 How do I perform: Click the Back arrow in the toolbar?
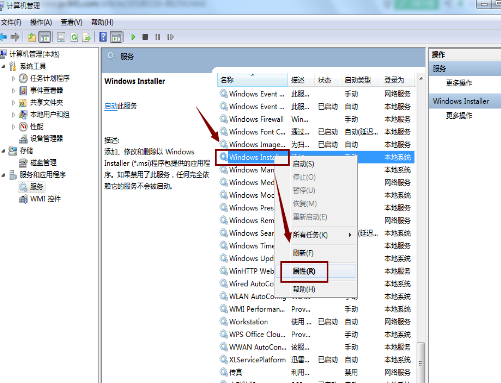click(3, 37)
